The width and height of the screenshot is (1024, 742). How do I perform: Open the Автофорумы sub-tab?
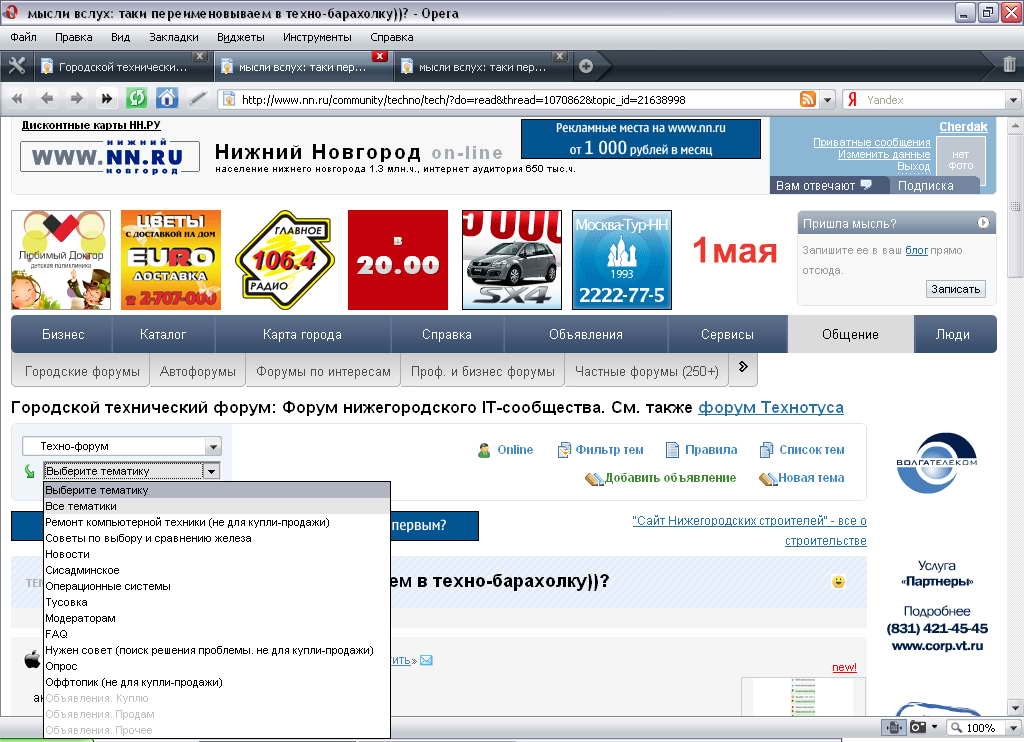[198, 372]
